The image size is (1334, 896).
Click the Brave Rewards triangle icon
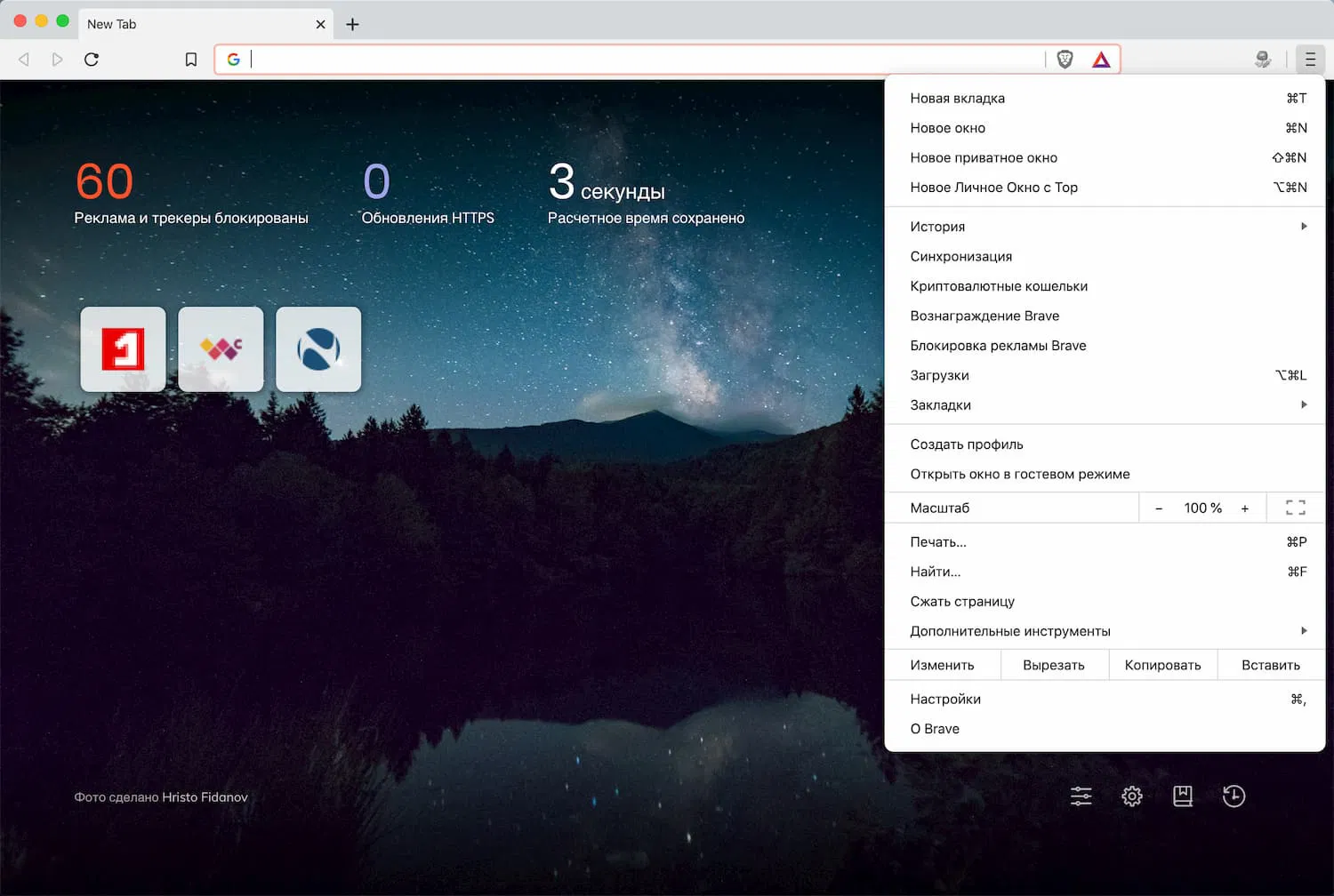pos(1101,59)
